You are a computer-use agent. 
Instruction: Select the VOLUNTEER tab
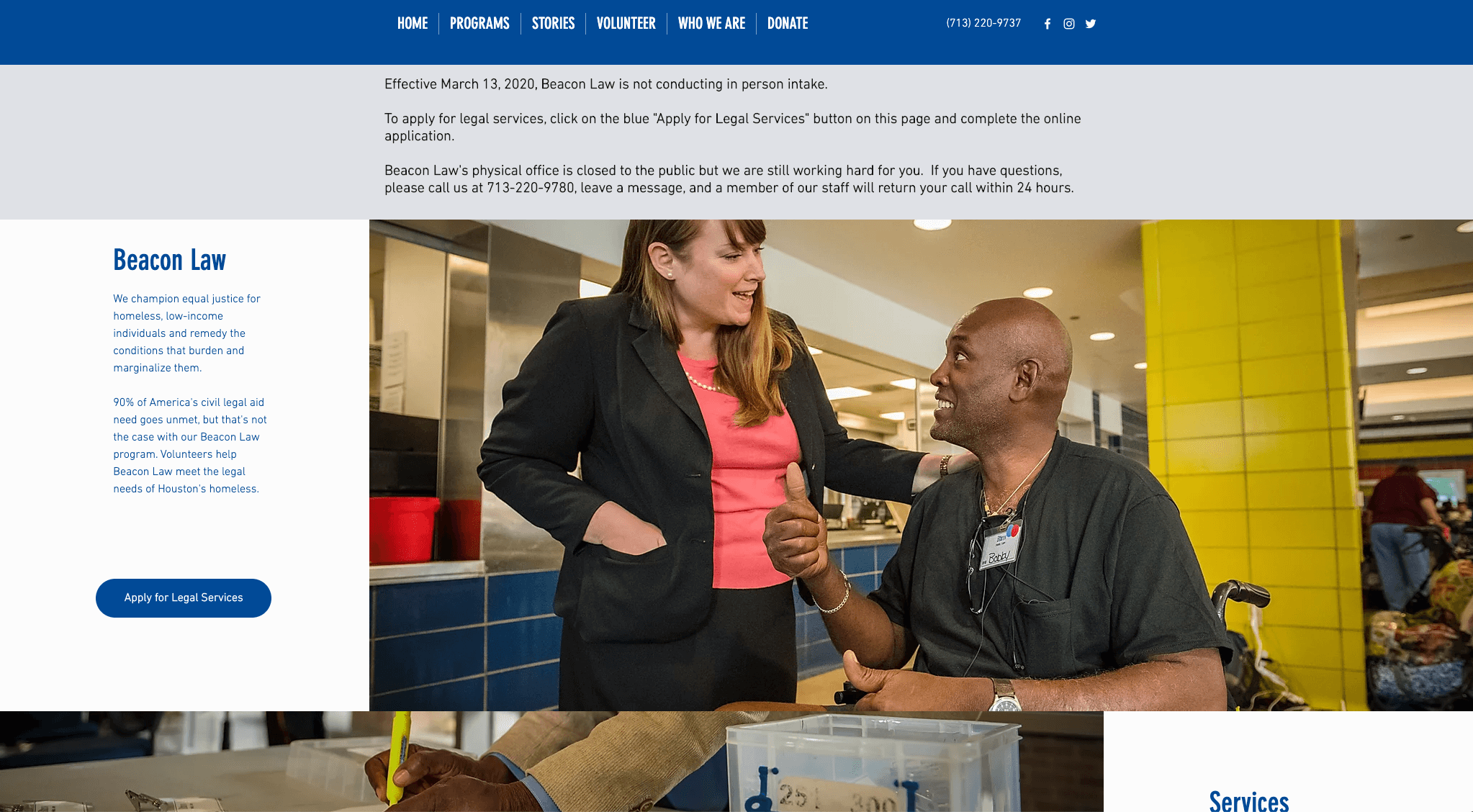click(625, 24)
